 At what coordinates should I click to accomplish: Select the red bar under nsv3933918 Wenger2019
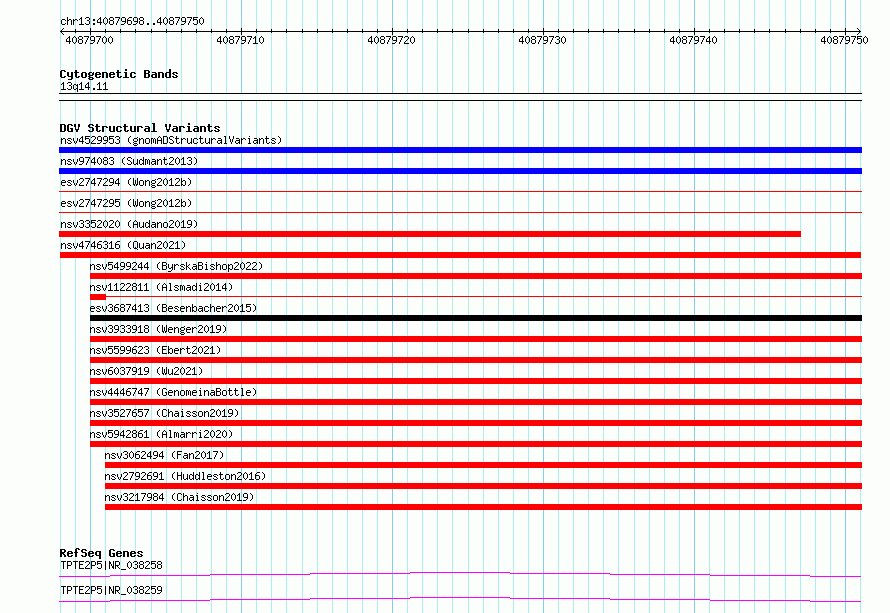click(x=476, y=339)
